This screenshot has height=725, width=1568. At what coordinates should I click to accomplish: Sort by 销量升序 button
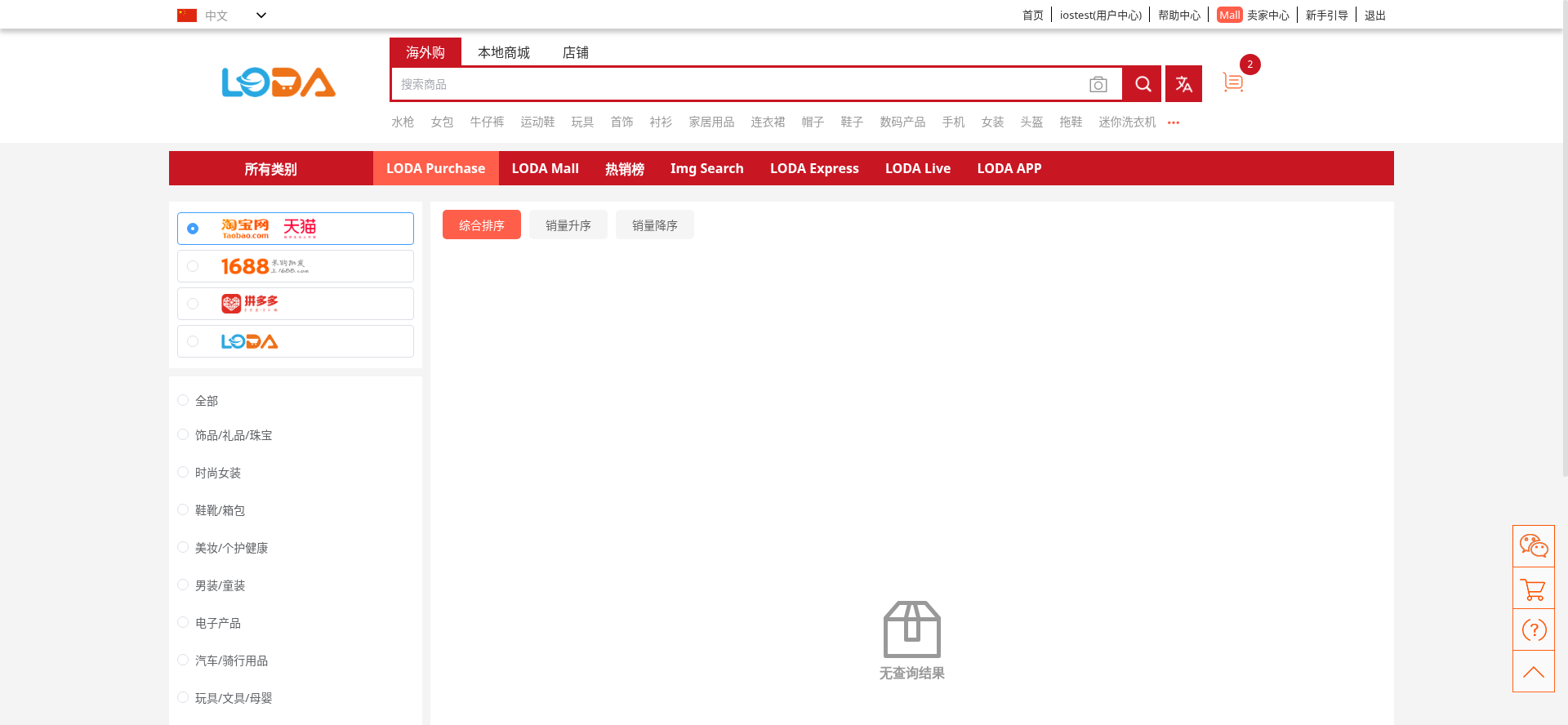[x=568, y=225]
